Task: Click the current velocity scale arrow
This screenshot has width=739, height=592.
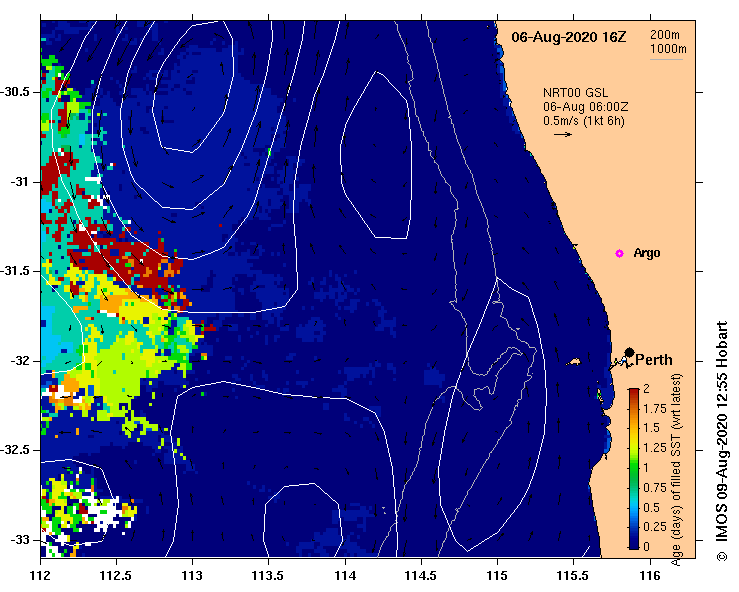Action: point(563,134)
